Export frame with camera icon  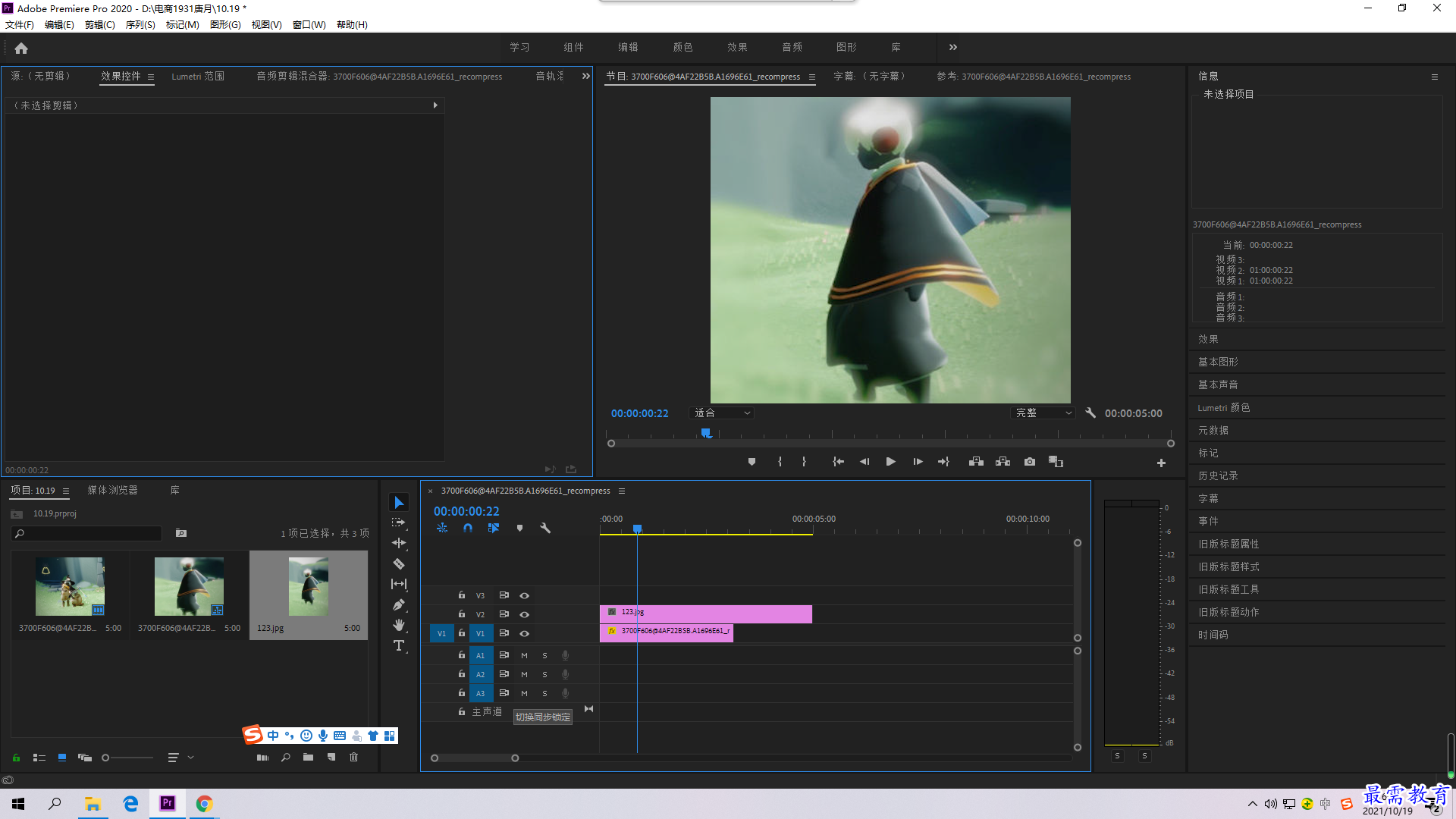[1030, 462]
